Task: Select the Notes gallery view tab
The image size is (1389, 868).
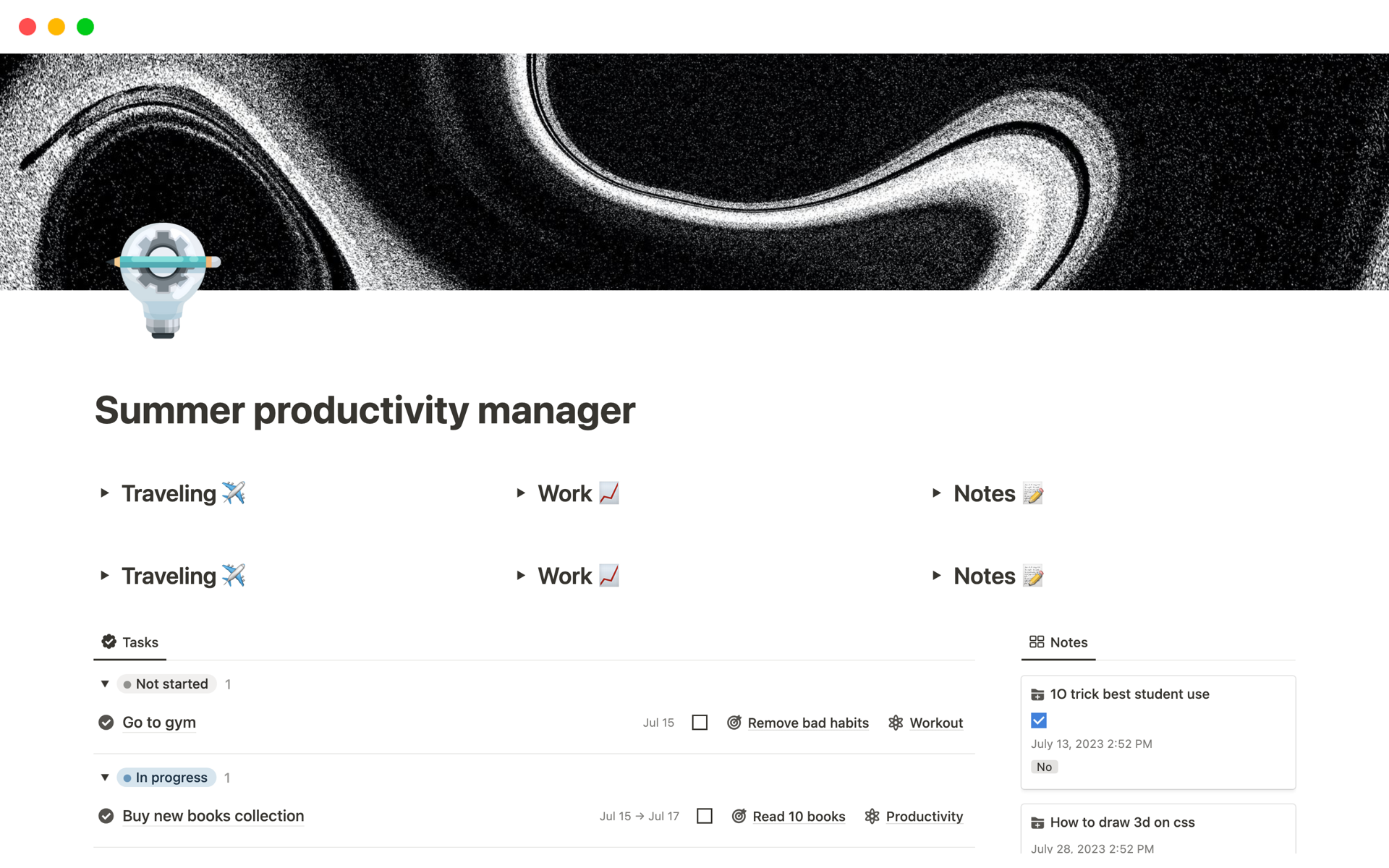Action: (x=1058, y=642)
